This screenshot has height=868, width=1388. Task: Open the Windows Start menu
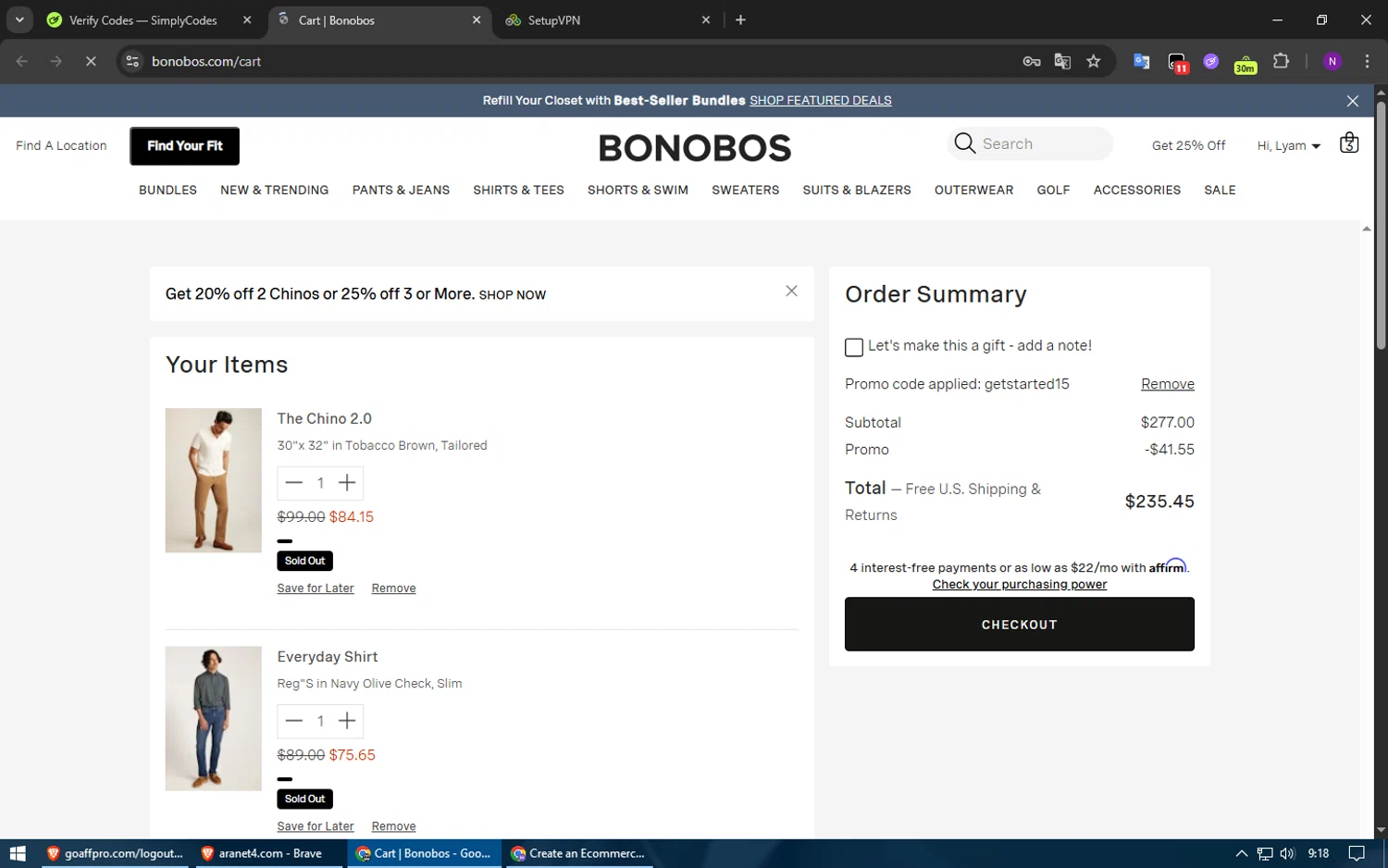[x=18, y=853]
